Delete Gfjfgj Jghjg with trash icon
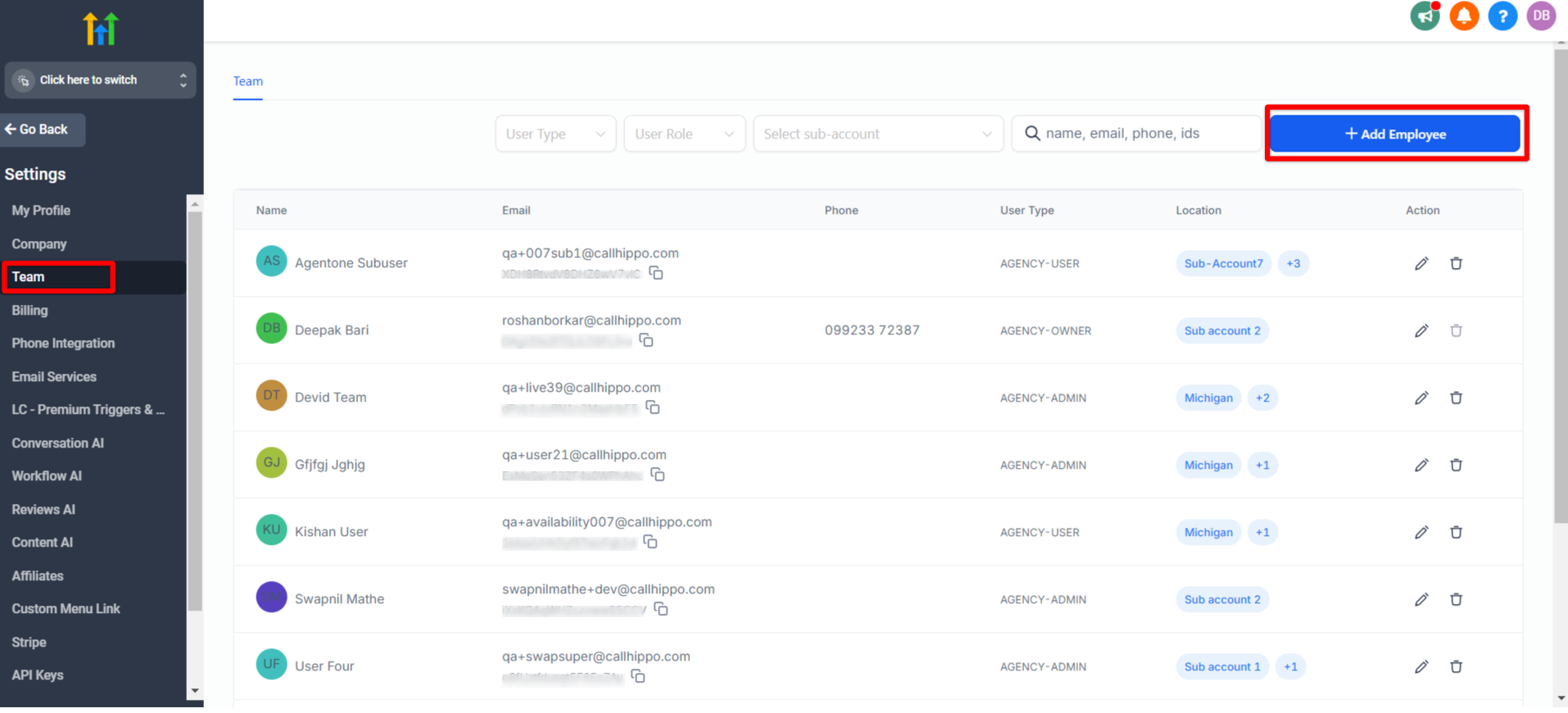Viewport: 1568px width, 713px height. click(1456, 465)
